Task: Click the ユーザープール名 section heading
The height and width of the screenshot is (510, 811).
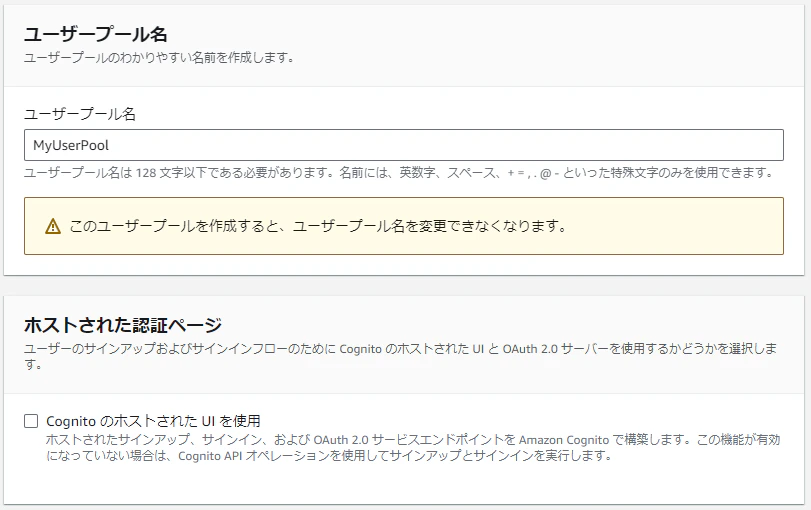Action: (96, 34)
